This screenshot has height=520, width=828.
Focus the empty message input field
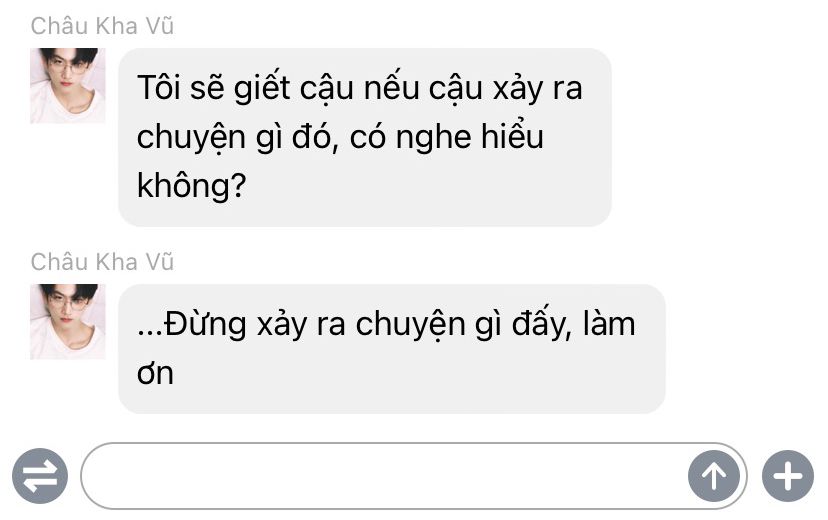tap(384, 476)
